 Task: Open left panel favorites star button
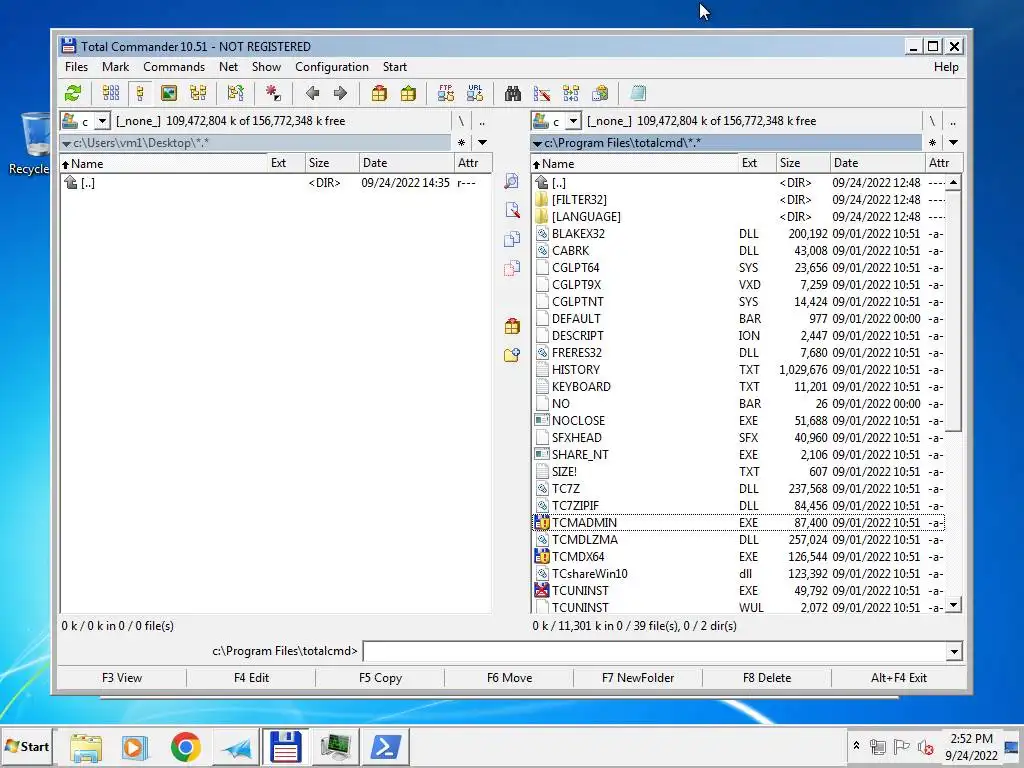pos(461,142)
